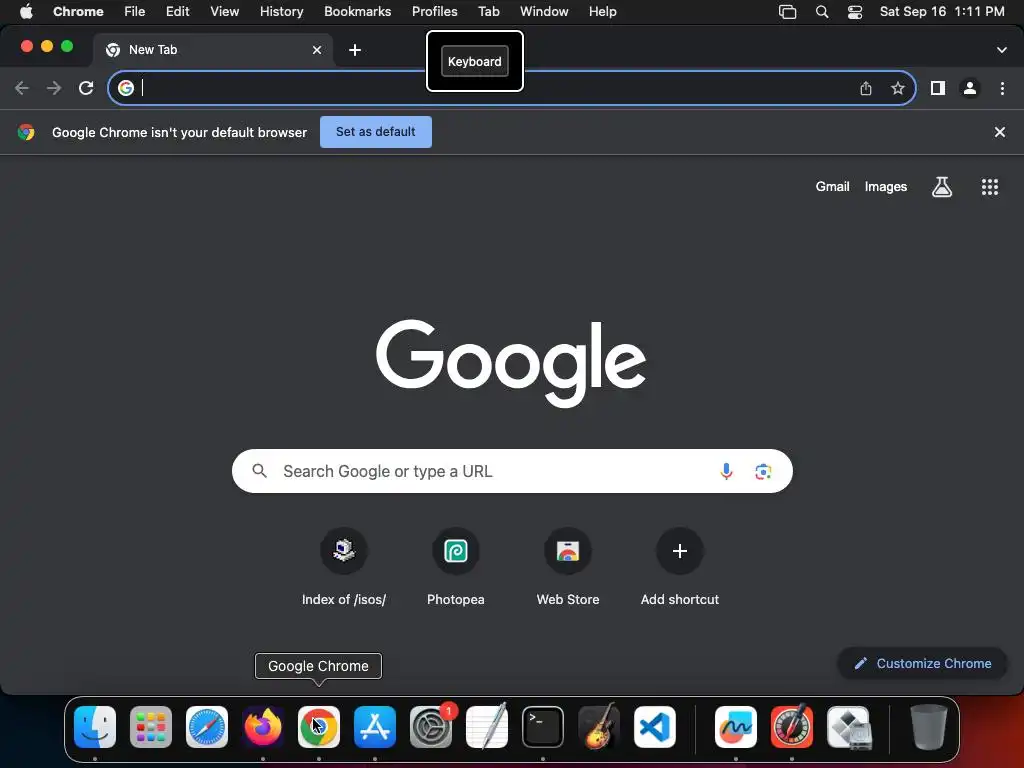Open Chrome three-dot menu

(x=1002, y=88)
